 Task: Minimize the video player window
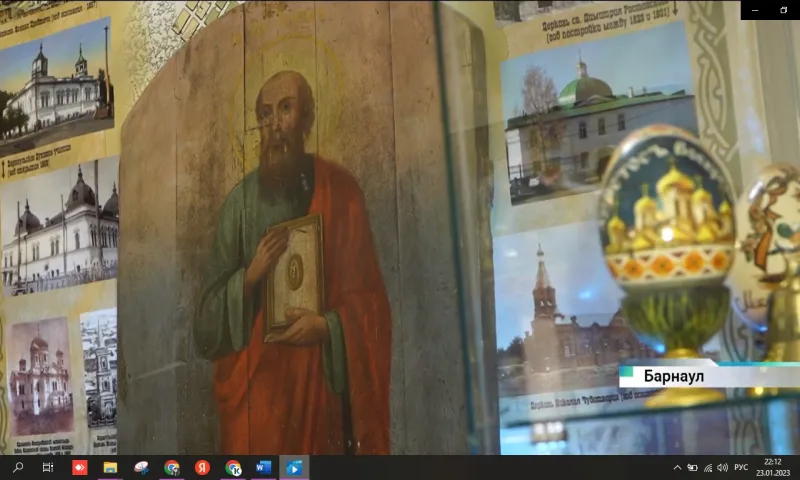coord(755,10)
